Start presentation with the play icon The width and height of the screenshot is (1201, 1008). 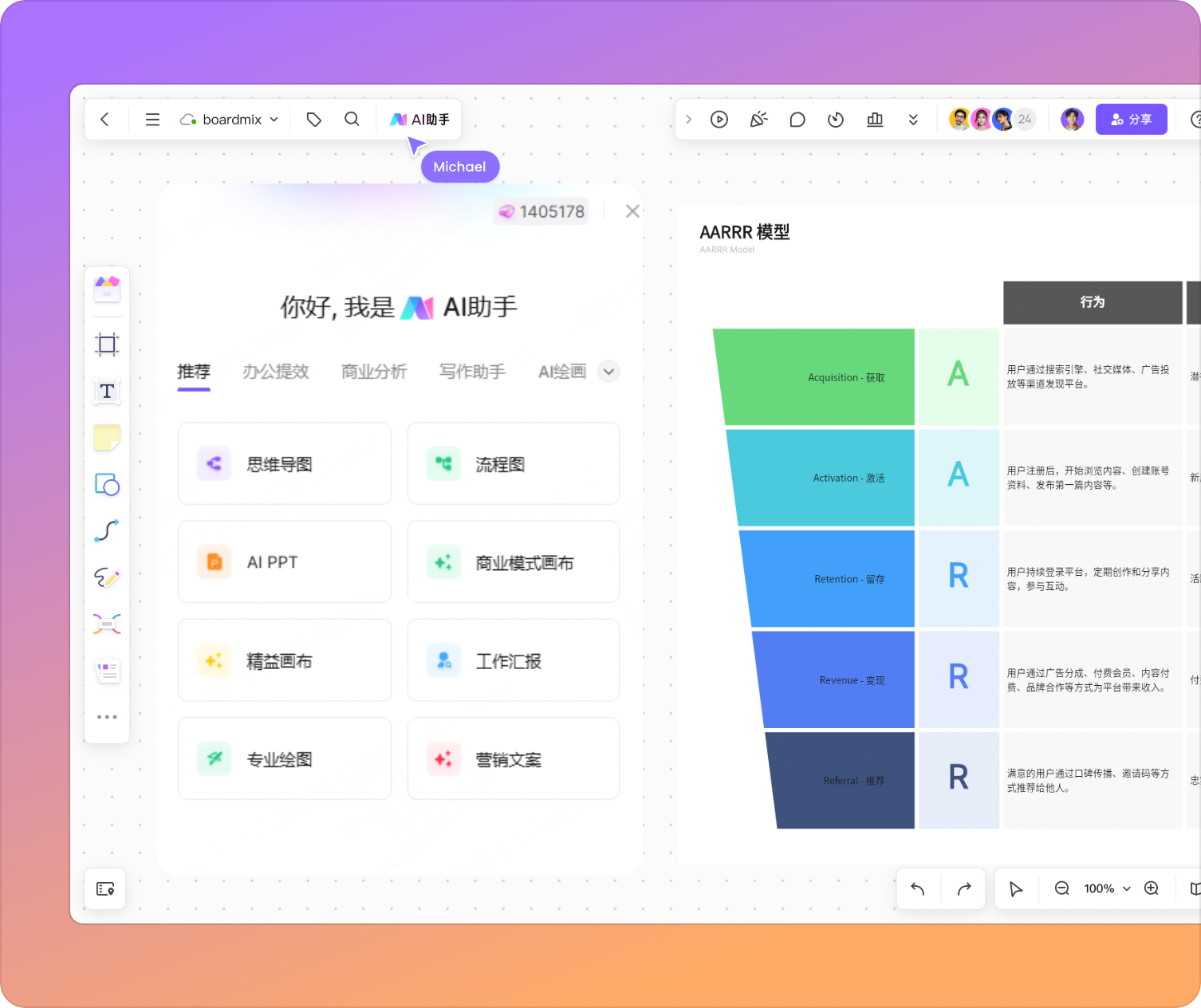[x=719, y=120]
